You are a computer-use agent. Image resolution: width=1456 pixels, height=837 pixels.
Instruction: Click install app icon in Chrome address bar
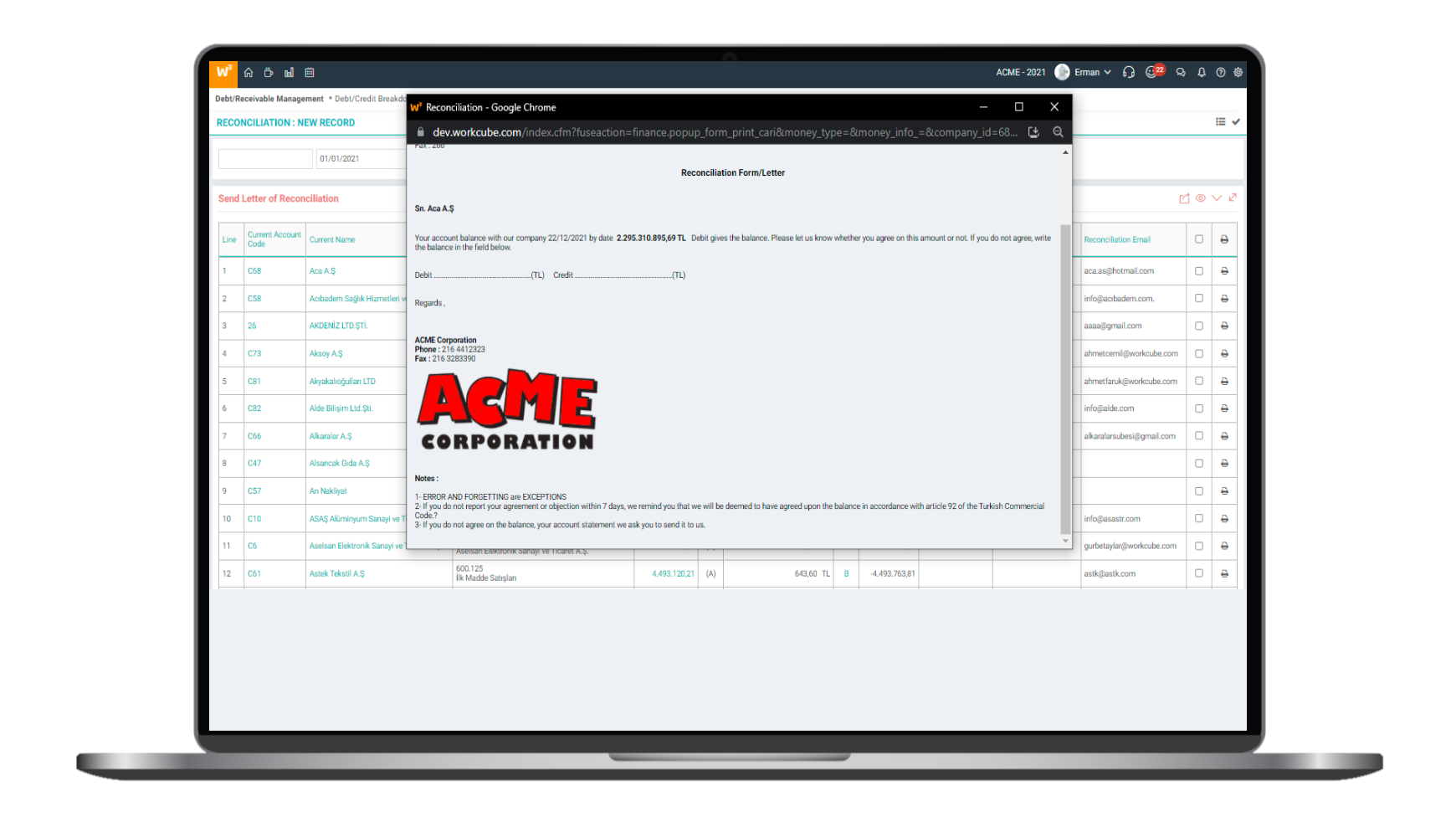coord(1033,132)
